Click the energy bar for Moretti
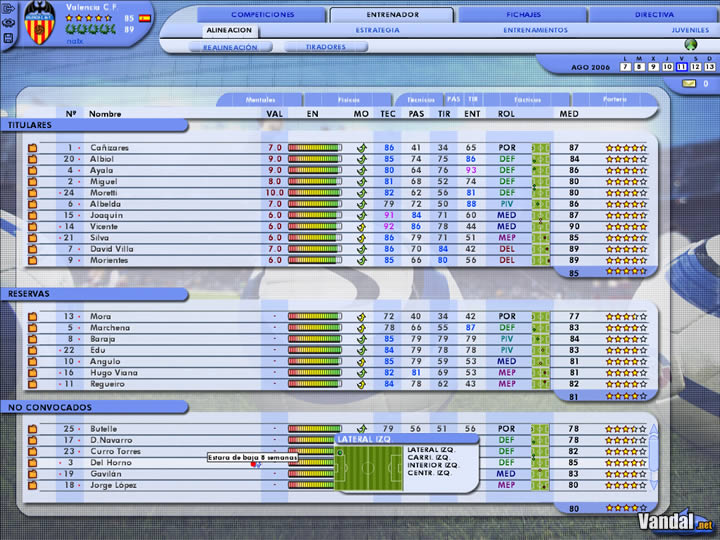720x540 pixels. click(315, 193)
